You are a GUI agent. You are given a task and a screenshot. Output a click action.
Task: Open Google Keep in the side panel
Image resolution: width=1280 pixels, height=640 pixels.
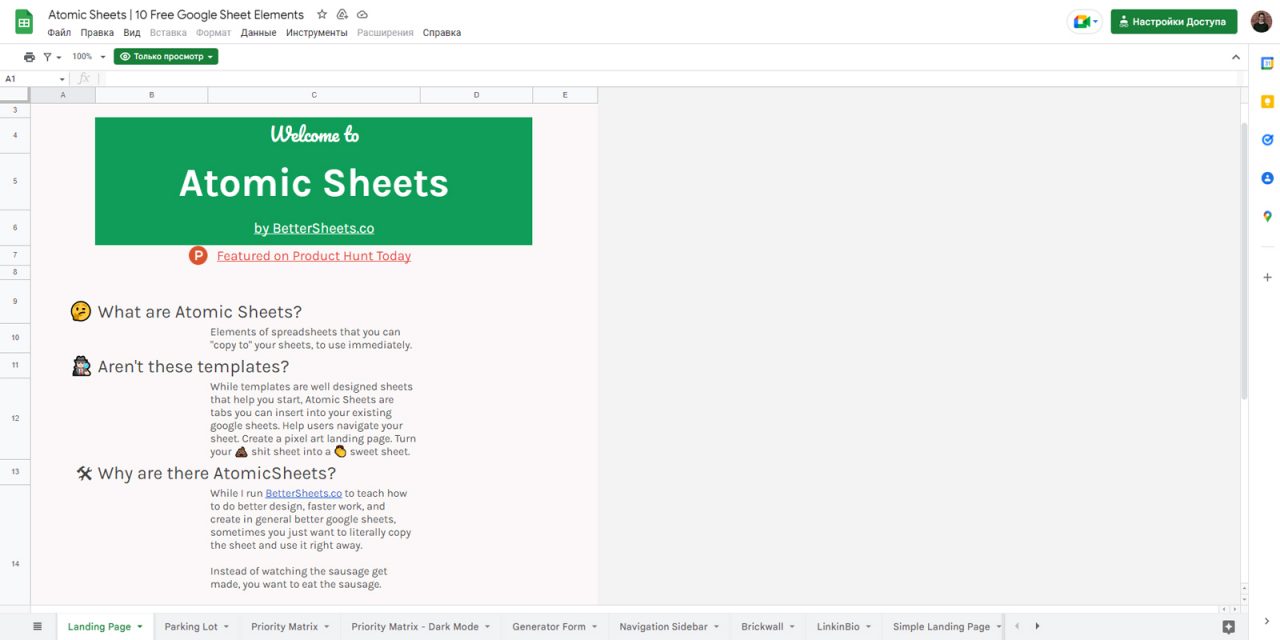pos(1266,101)
